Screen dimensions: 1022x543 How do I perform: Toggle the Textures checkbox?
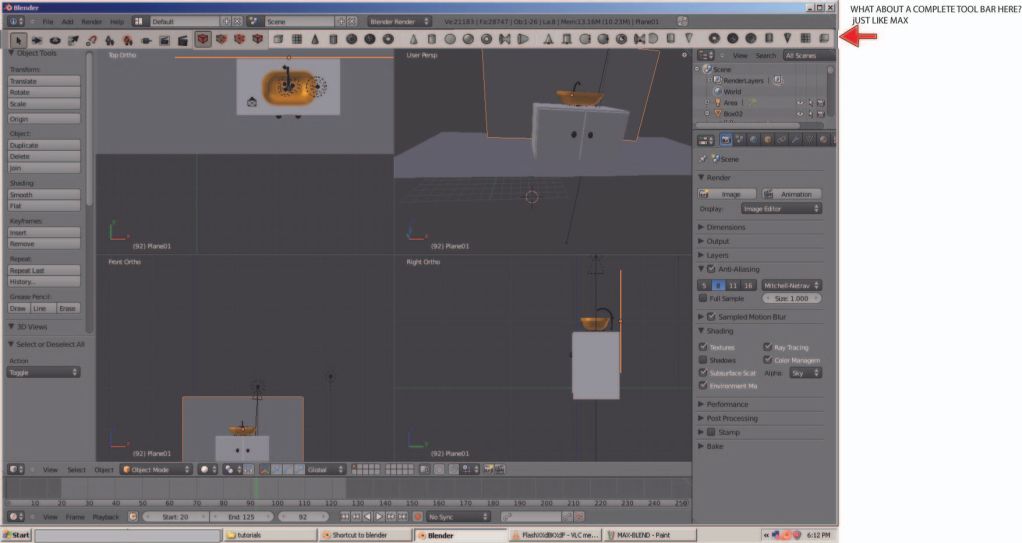tap(703, 347)
